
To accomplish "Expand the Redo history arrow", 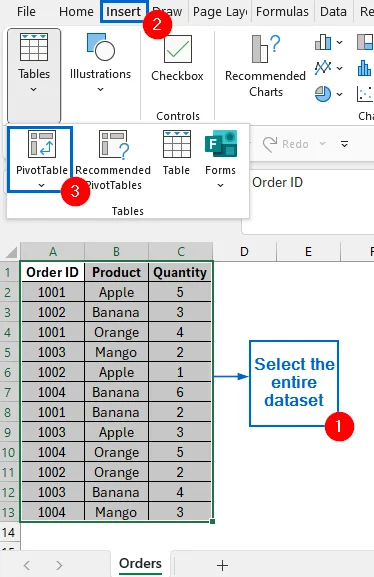I will pos(322,144).
